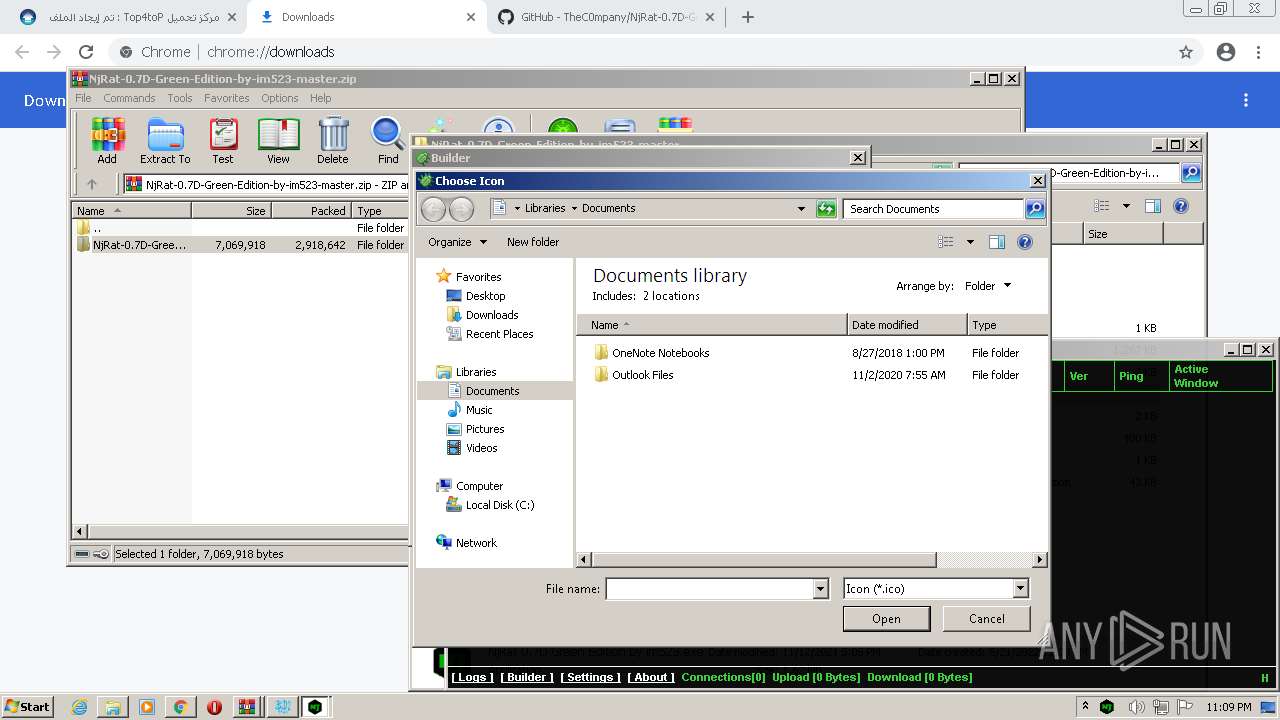Click the WinRAR Add toolbar icon

(107, 141)
